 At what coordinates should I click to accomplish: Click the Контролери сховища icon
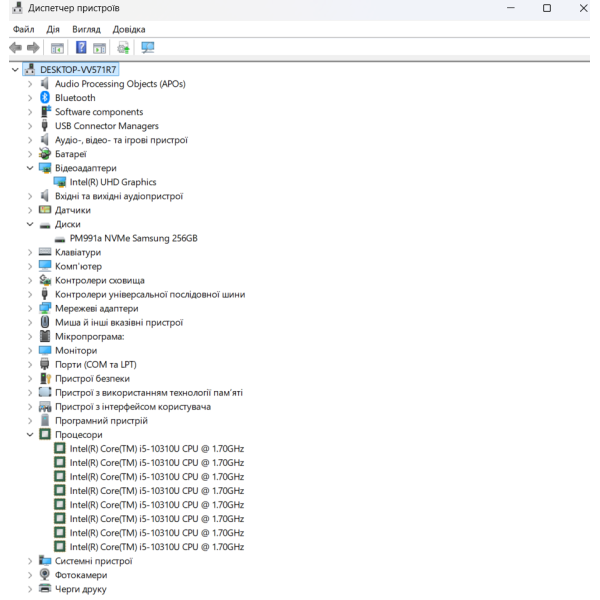coord(45,280)
